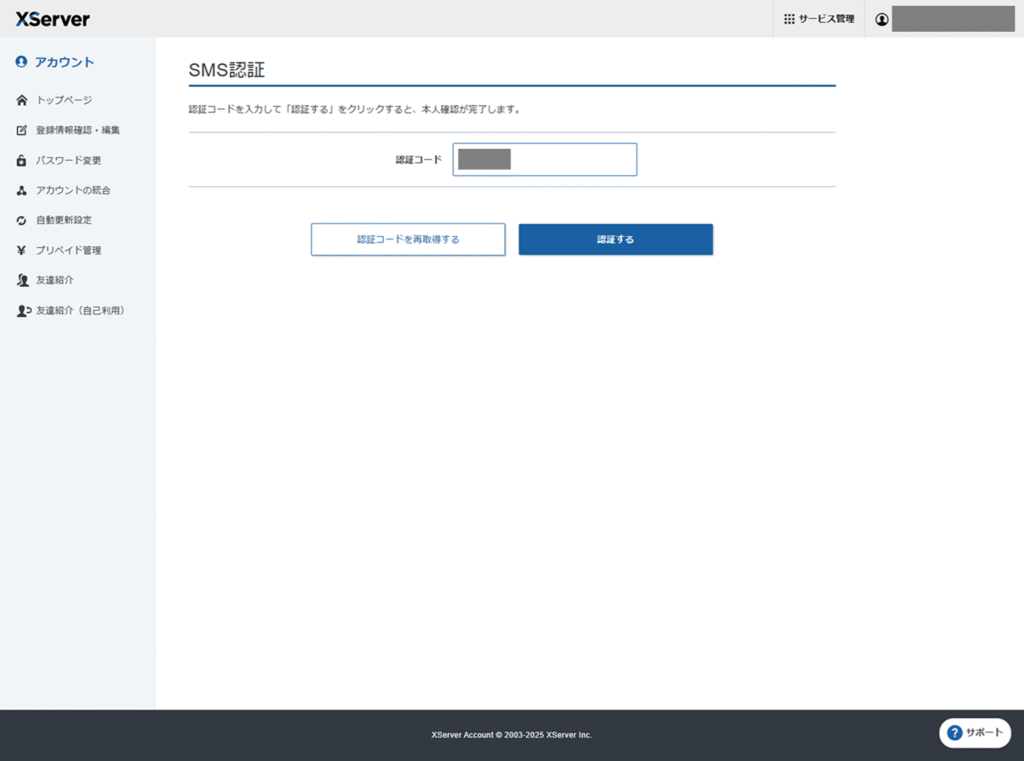
Task: Click the person icon next to 友達紹介
Action: coord(22,280)
